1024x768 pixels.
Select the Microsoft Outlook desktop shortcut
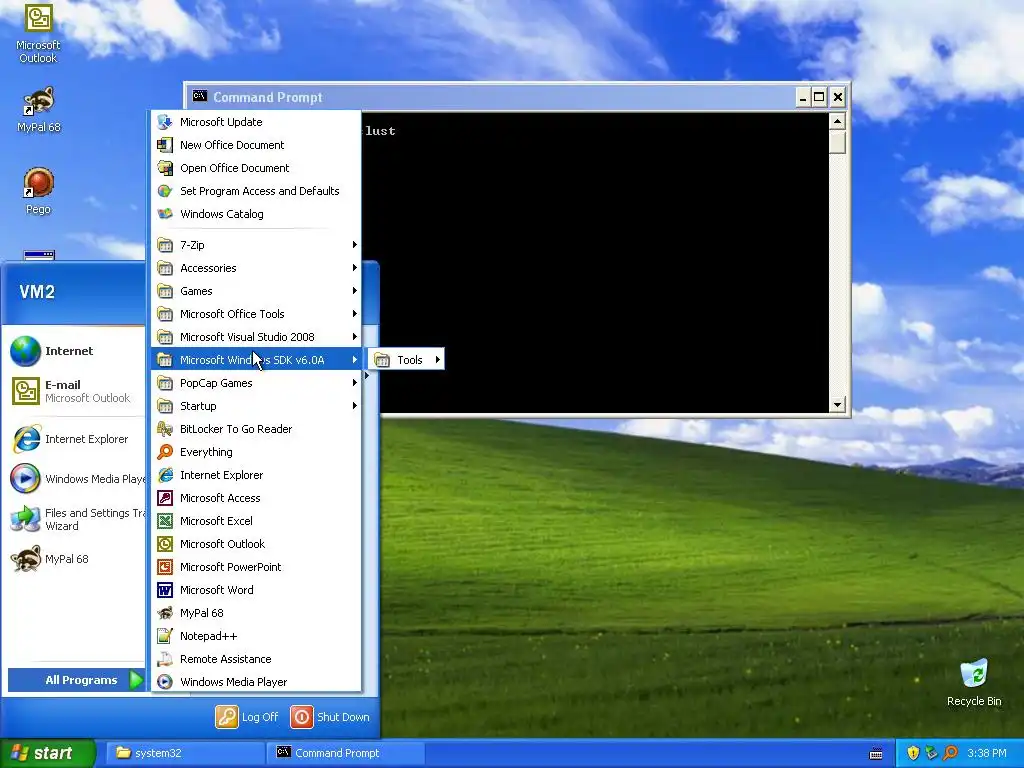38,33
